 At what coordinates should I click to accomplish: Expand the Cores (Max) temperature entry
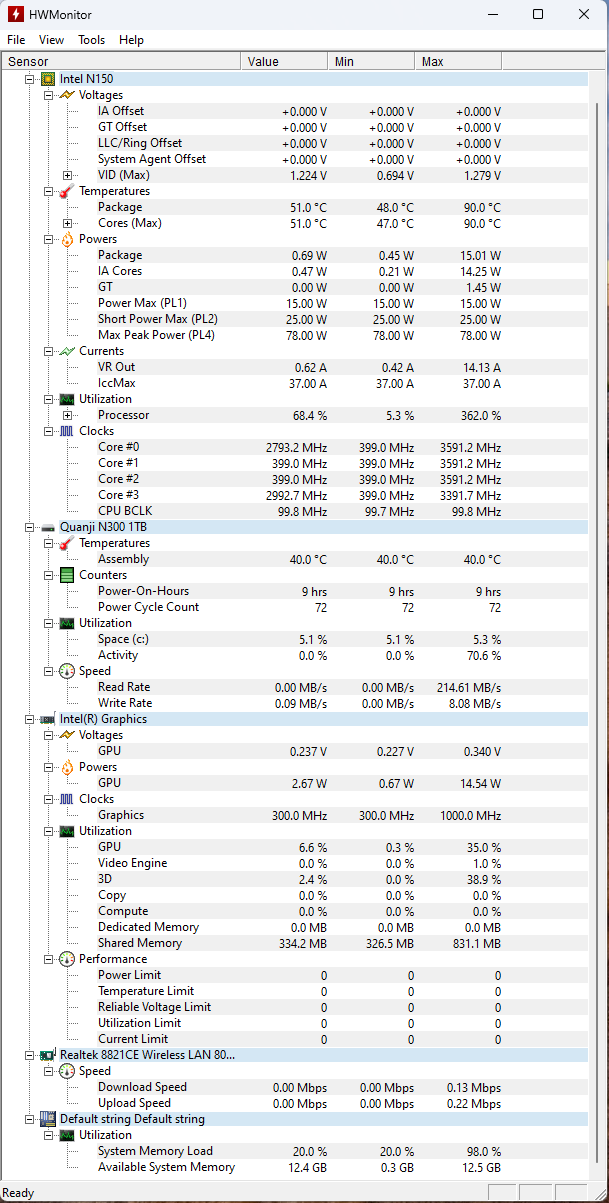pyautogui.click(x=68, y=223)
